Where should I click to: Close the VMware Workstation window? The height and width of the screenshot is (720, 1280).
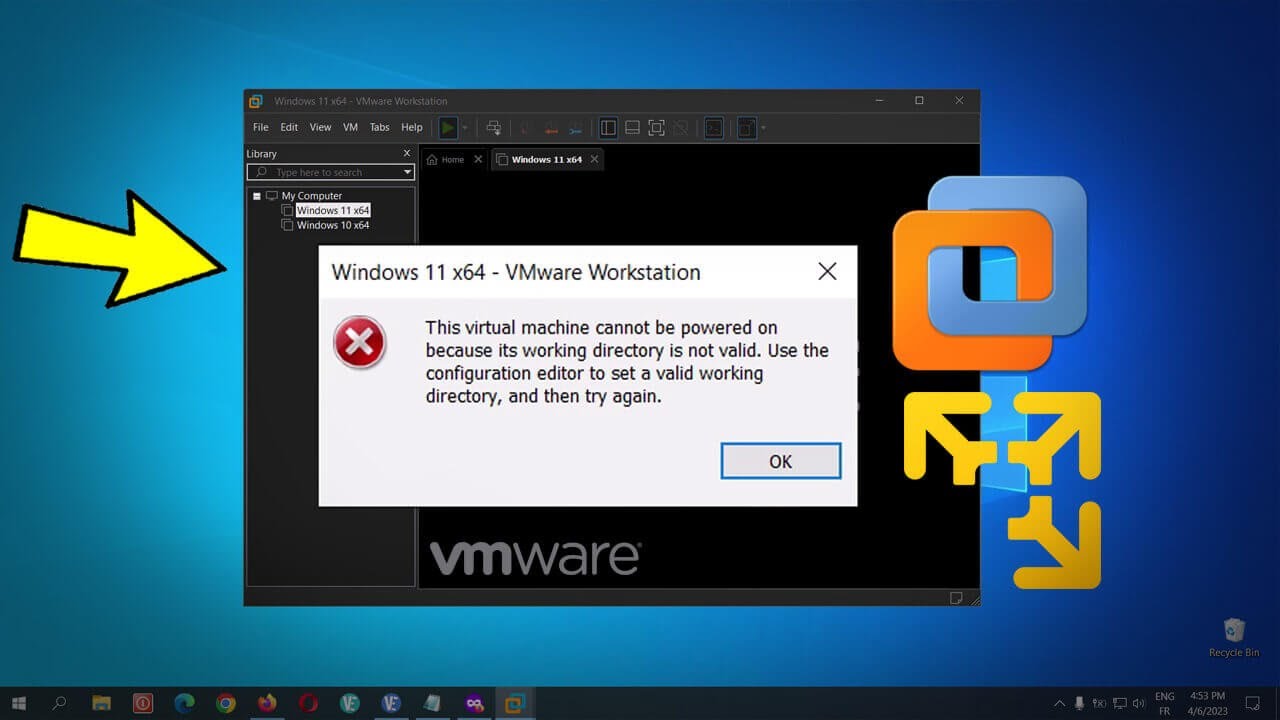[959, 101]
